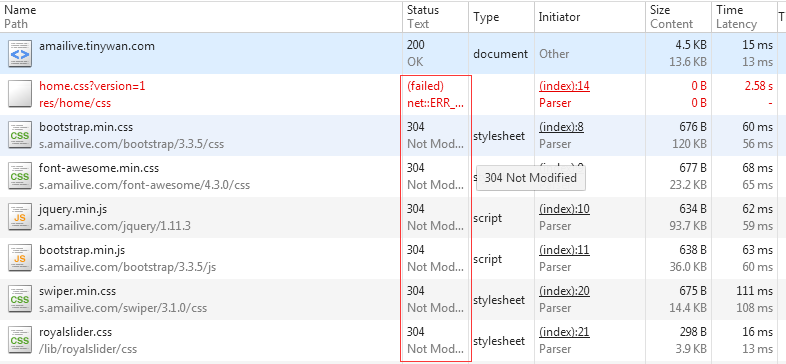Click the JS icon next to bootstrap.min.js
The image size is (786, 364).
(x=20, y=259)
